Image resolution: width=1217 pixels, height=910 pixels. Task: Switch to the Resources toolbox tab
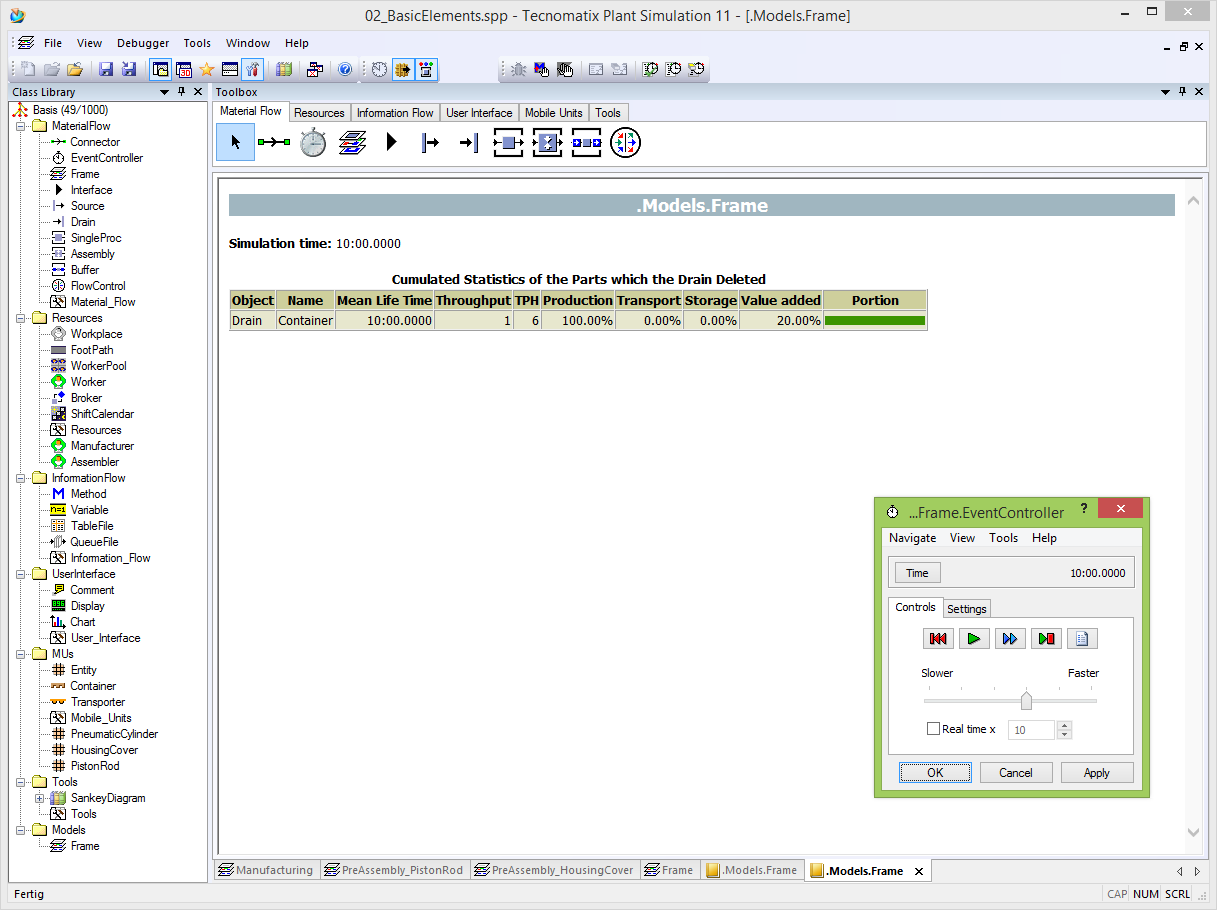319,113
